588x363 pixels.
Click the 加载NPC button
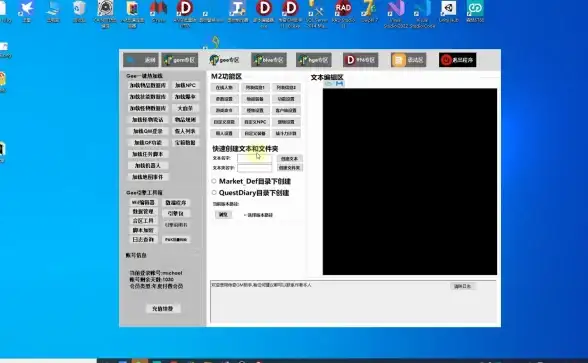[x=185, y=86]
